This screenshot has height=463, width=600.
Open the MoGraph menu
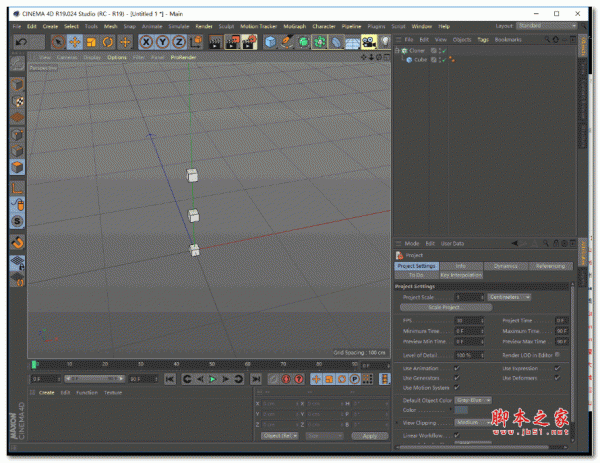point(295,26)
